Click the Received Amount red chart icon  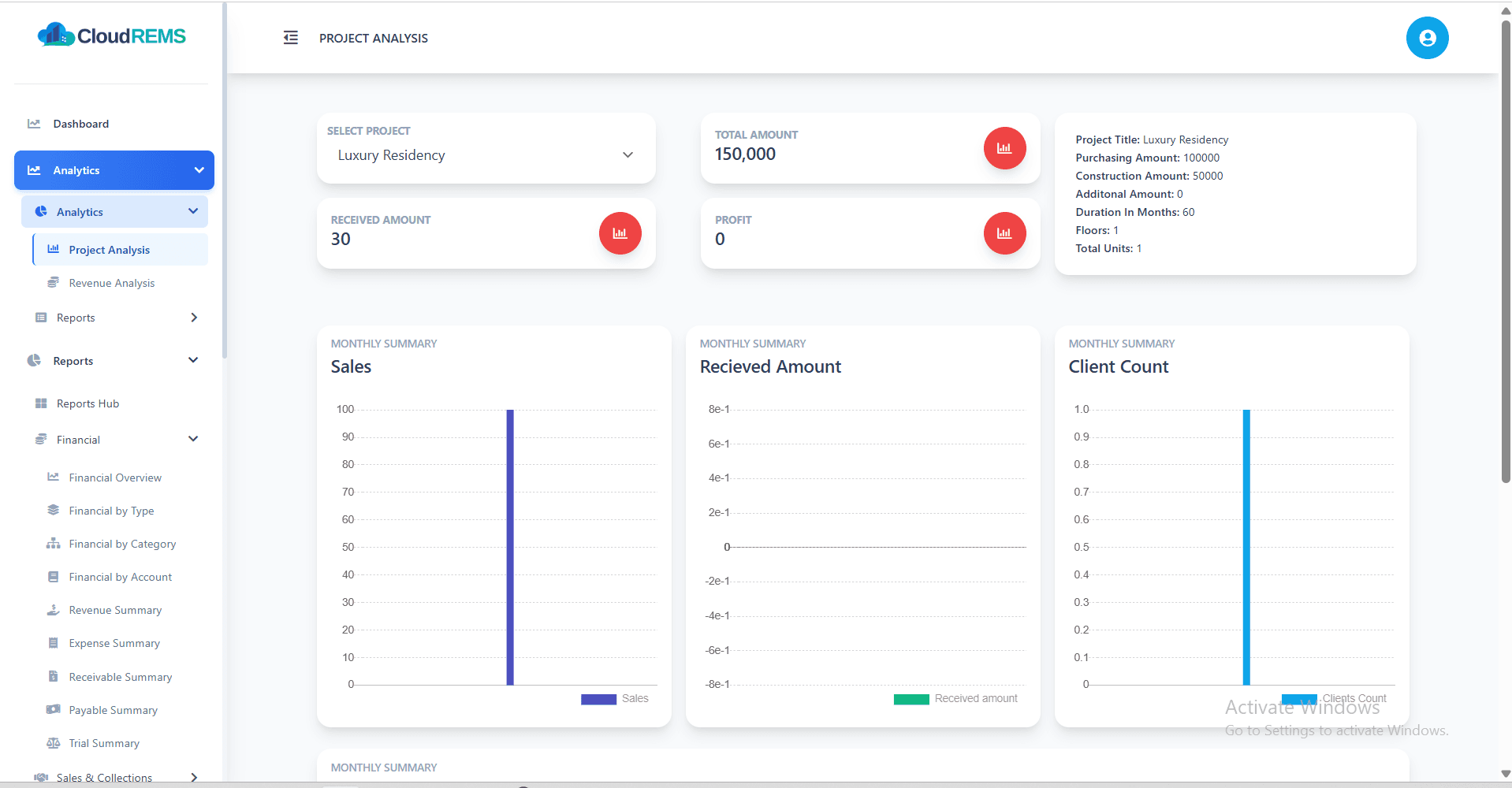[620, 233]
